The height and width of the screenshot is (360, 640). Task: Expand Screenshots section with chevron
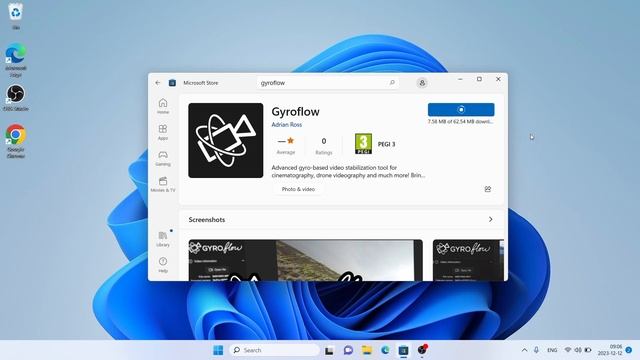pos(490,220)
